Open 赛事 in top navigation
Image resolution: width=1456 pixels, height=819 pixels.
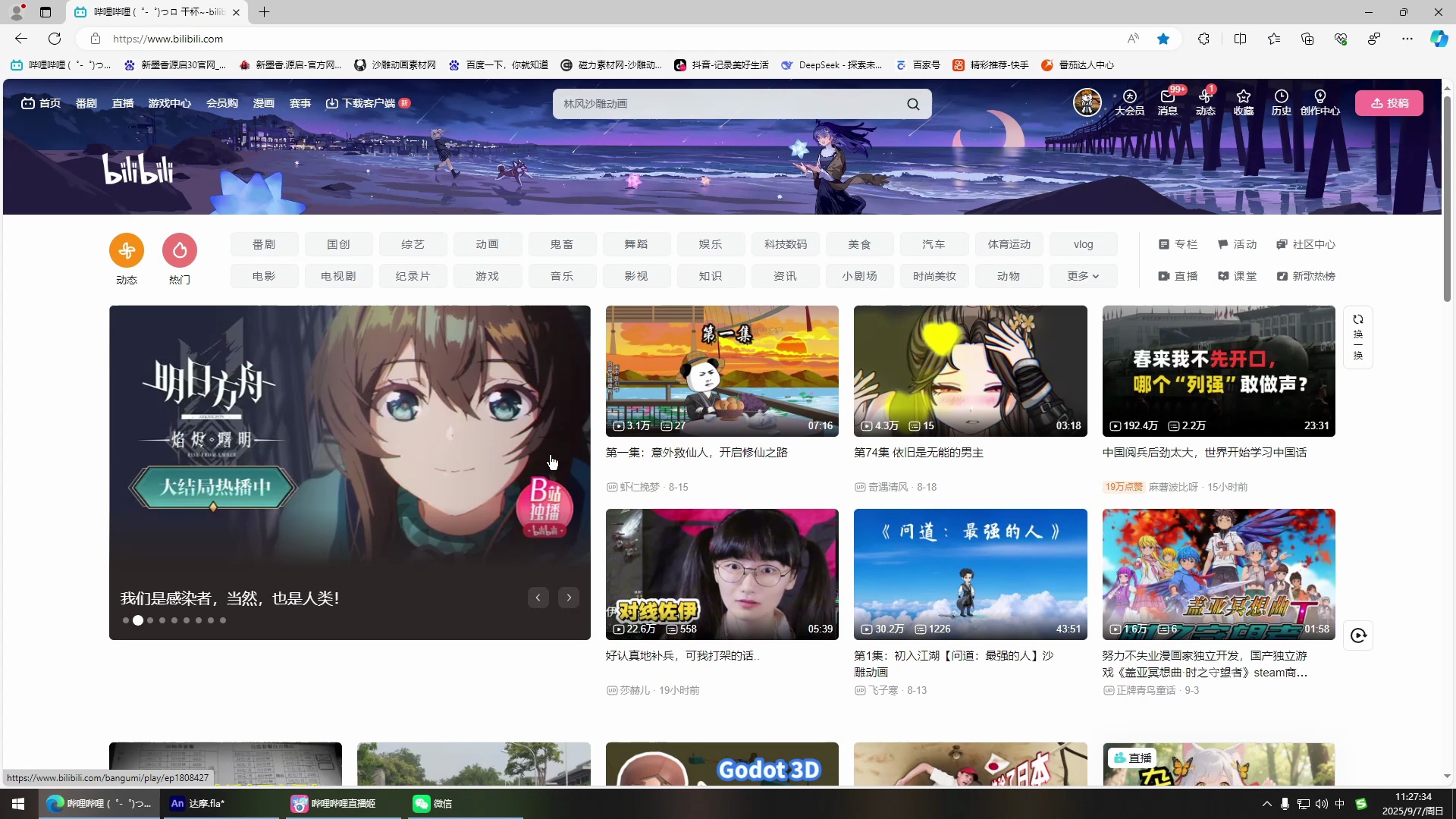point(300,103)
